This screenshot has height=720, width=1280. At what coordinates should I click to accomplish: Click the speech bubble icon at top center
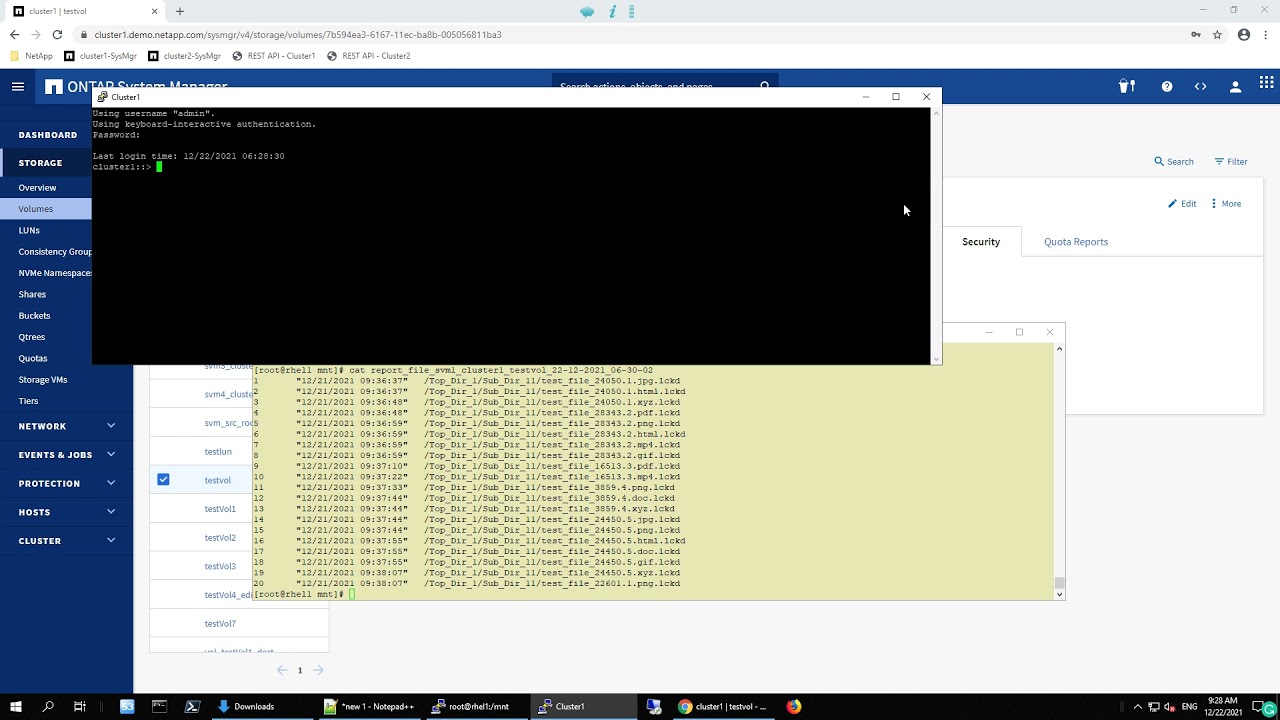click(587, 11)
